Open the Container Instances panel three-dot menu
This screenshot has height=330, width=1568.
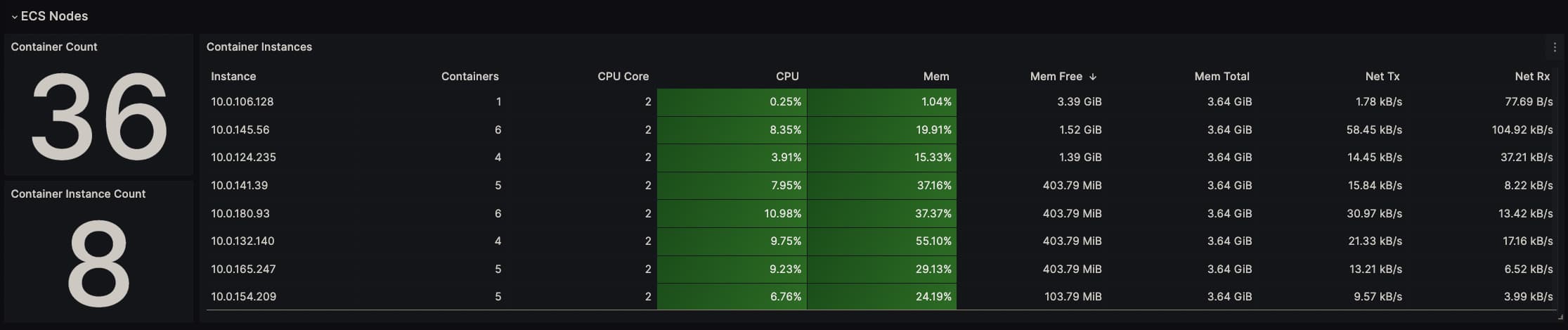pyautogui.click(x=1554, y=47)
